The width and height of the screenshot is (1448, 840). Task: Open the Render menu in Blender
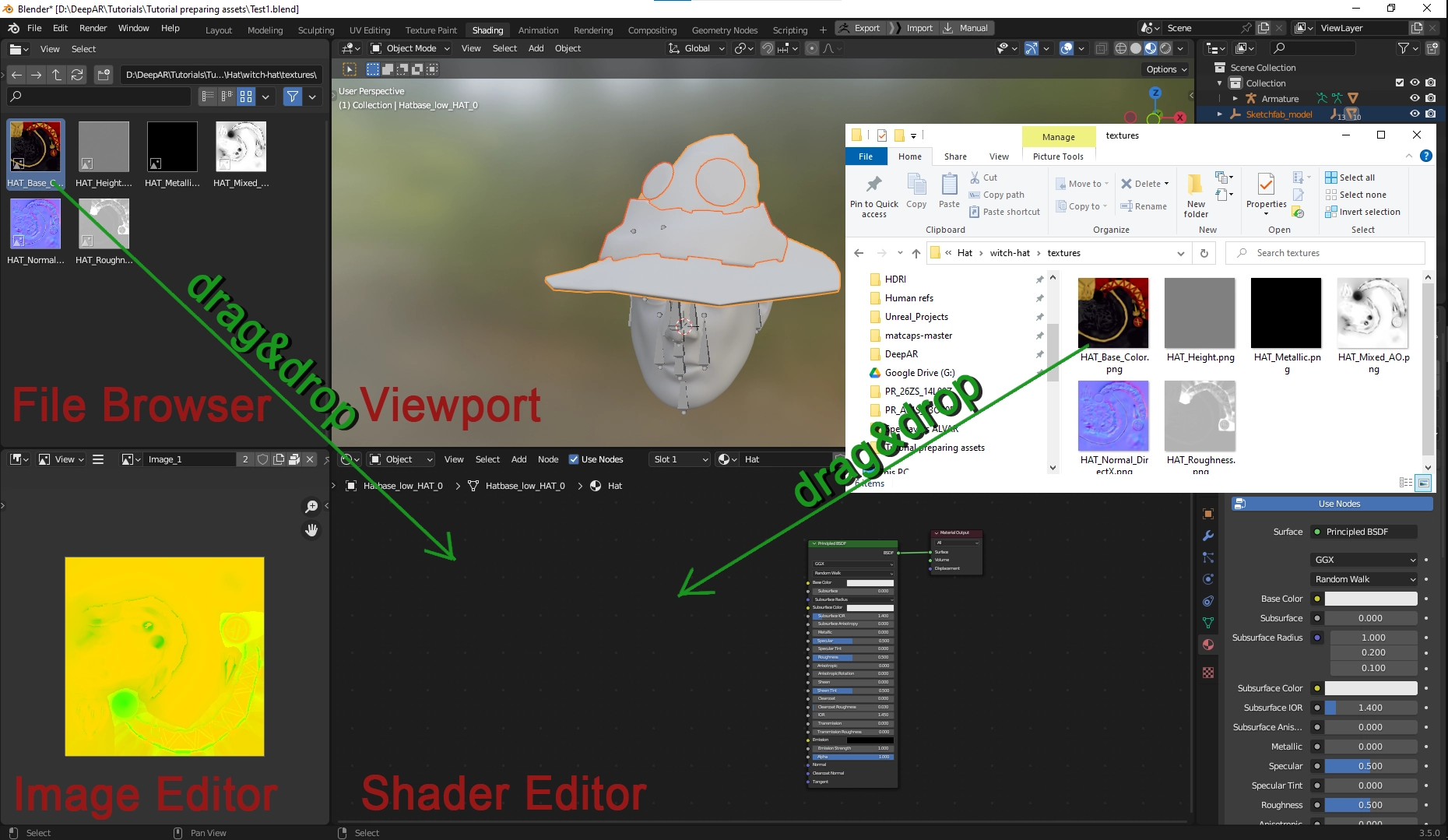(93, 28)
